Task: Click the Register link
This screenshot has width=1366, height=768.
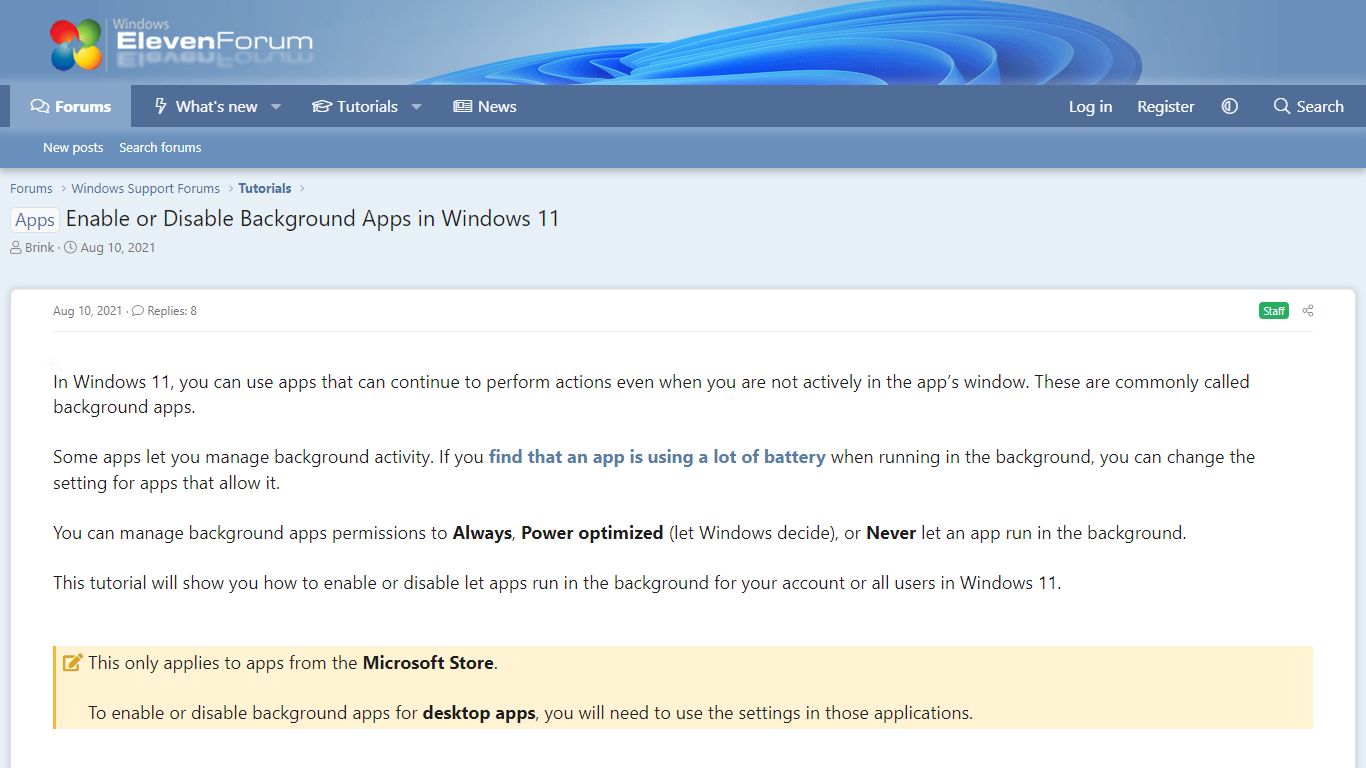Action: (1165, 106)
